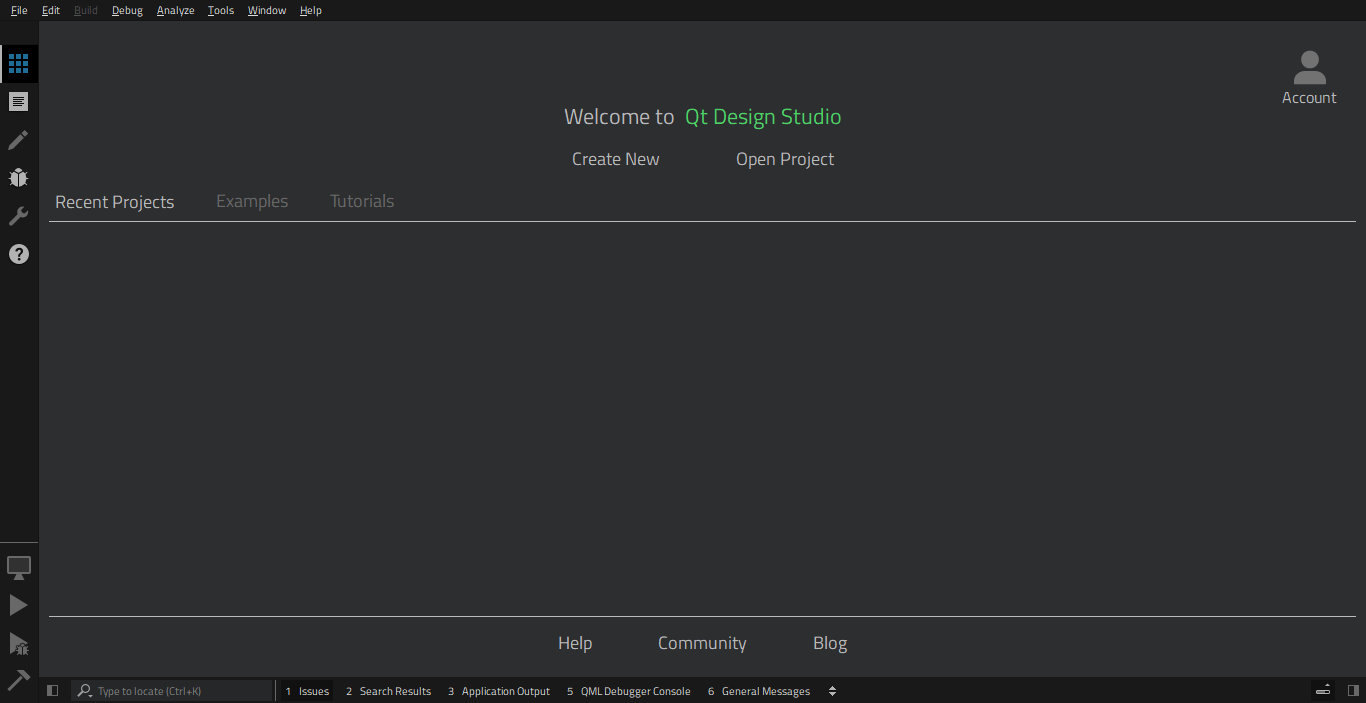Toggle the left sidebar visibility
This screenshot has height=703, width=1366.
tap(52, 690)
